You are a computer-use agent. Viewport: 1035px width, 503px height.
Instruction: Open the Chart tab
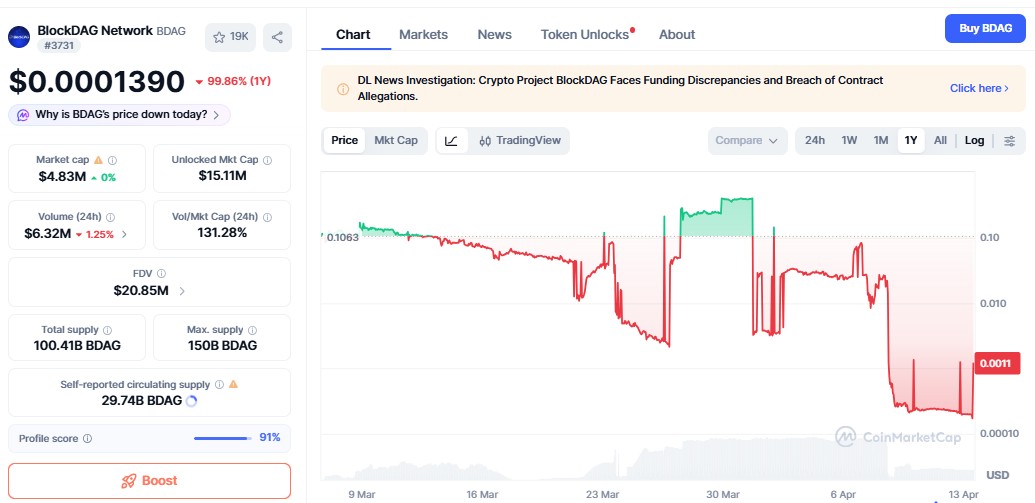[x=353, y=34]
